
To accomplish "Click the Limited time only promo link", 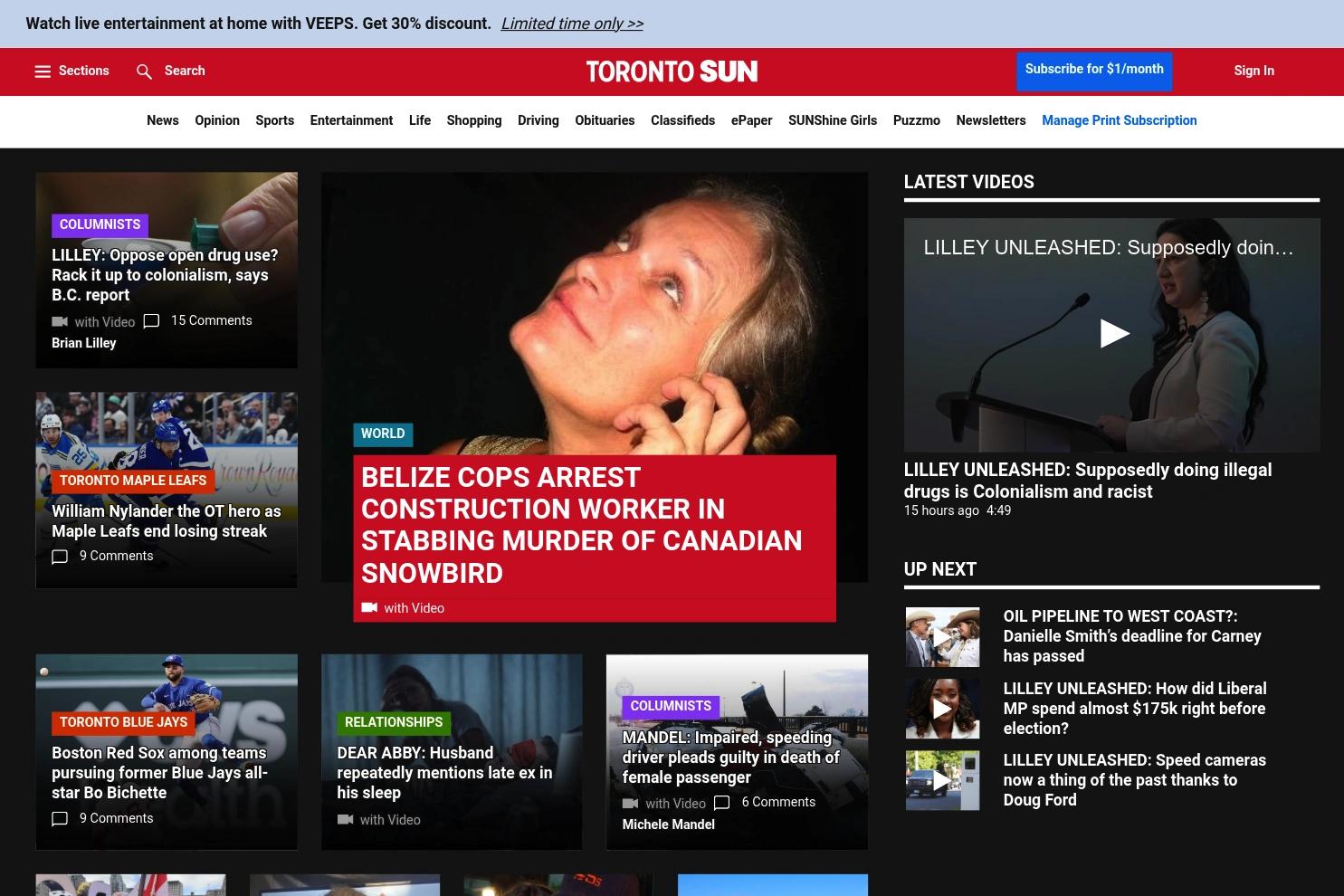I will tap(572, 24).
